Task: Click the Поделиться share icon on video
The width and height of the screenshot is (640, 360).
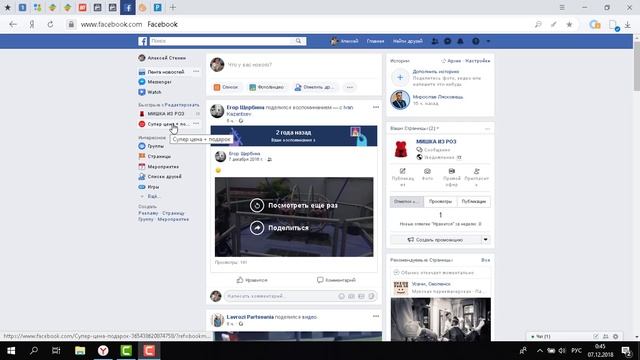Action: pyautogui.click(x=257, y=228)
